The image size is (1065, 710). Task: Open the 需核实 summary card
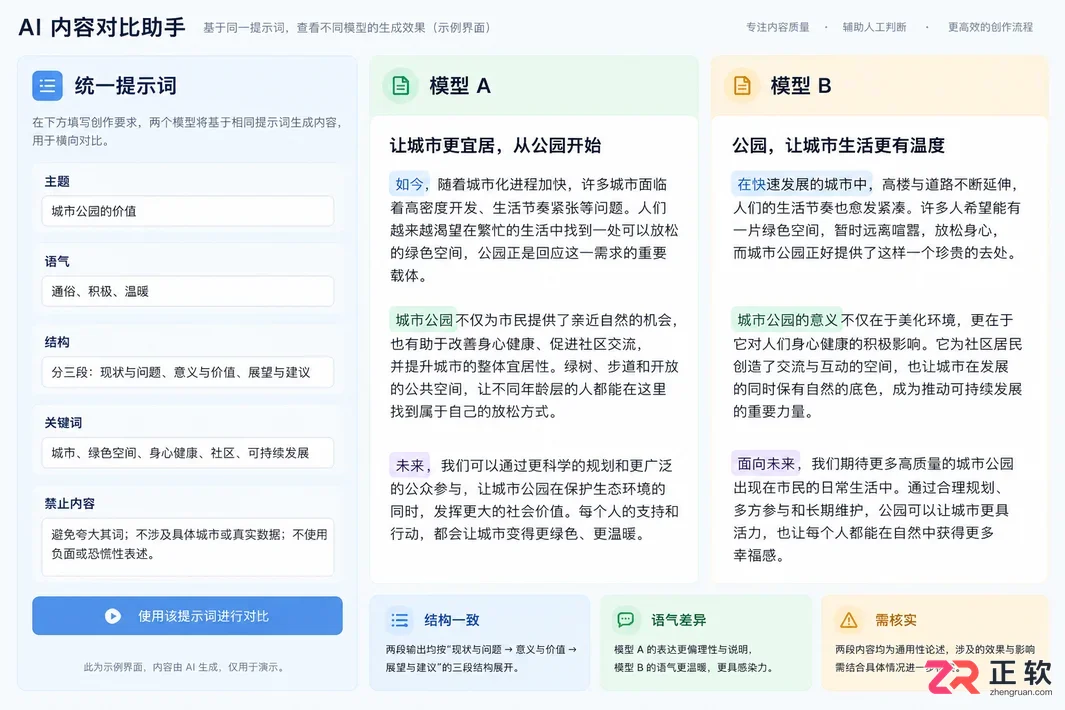(935, 643)
